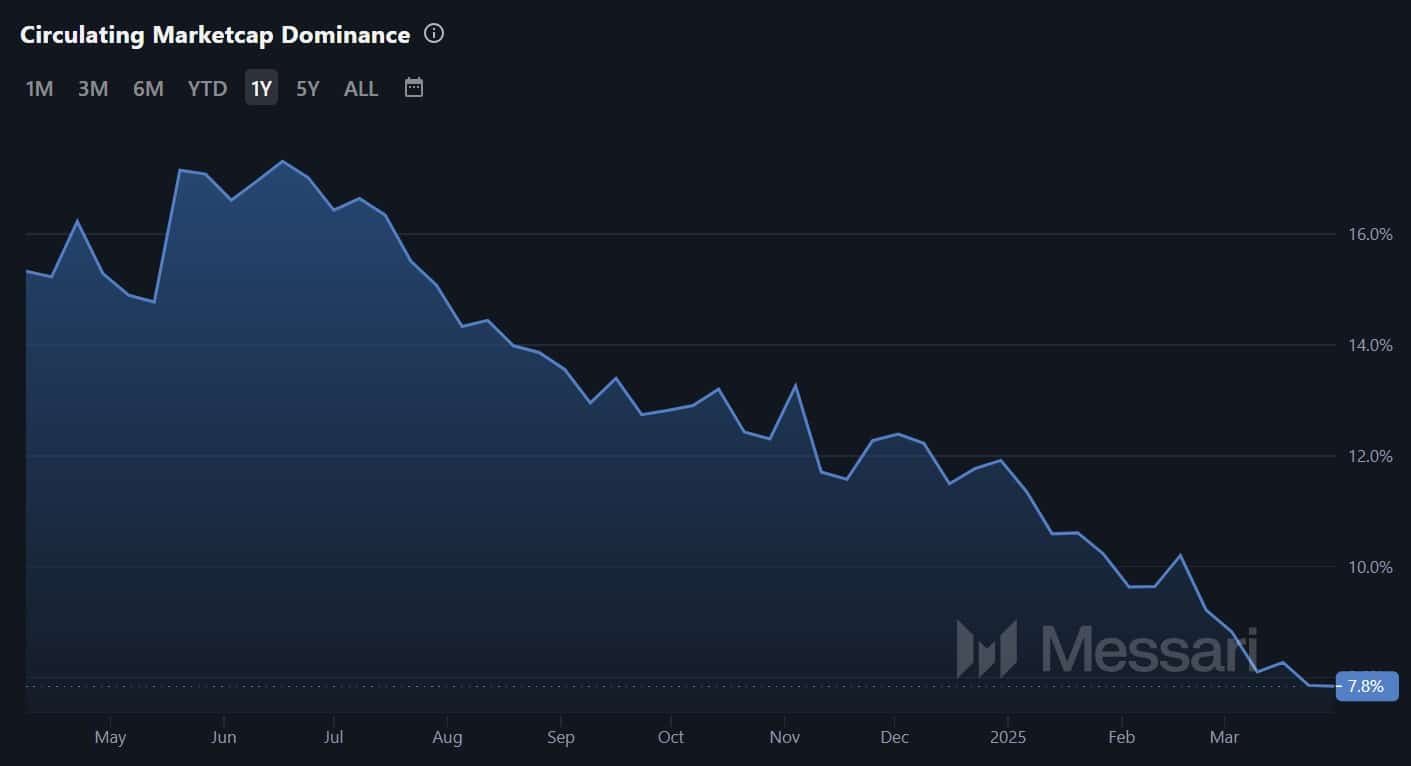
Task: Select the 1M time range
Action: (x=39, y=89)
